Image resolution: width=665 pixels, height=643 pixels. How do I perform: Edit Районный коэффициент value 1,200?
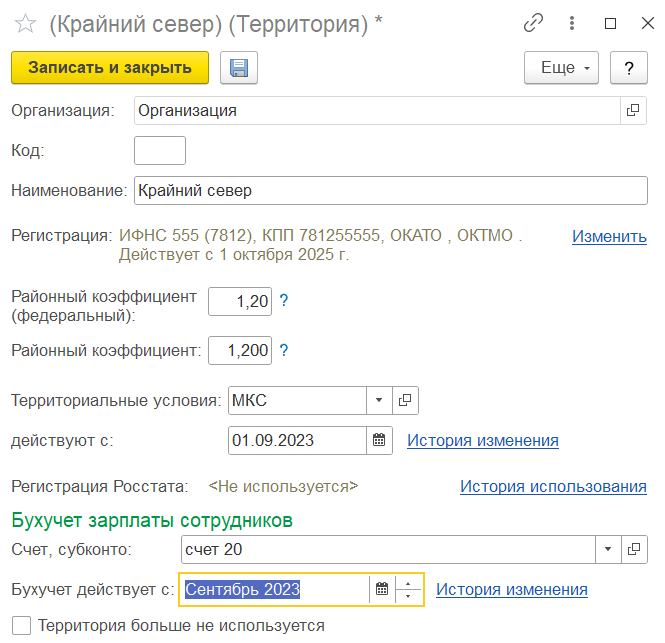(x=240, y=350)
